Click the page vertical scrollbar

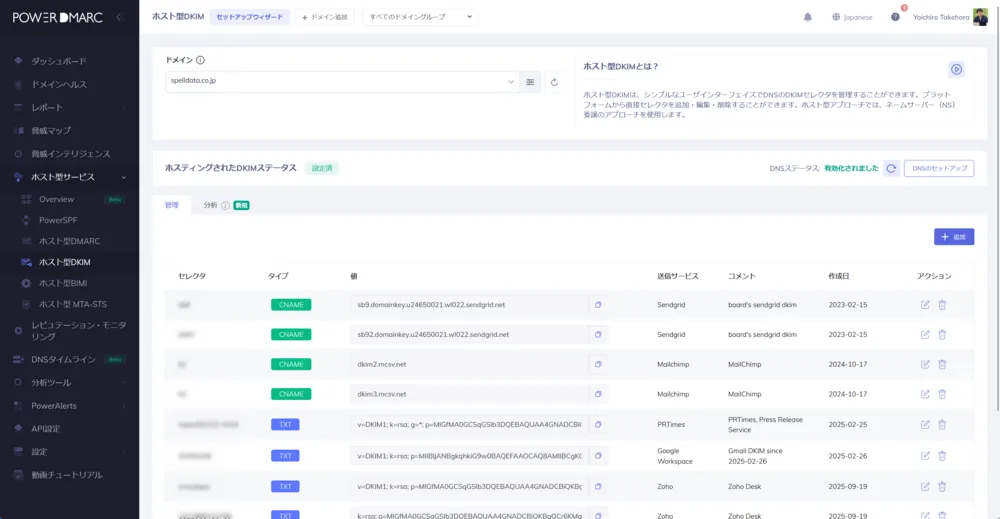coord(997,210)
